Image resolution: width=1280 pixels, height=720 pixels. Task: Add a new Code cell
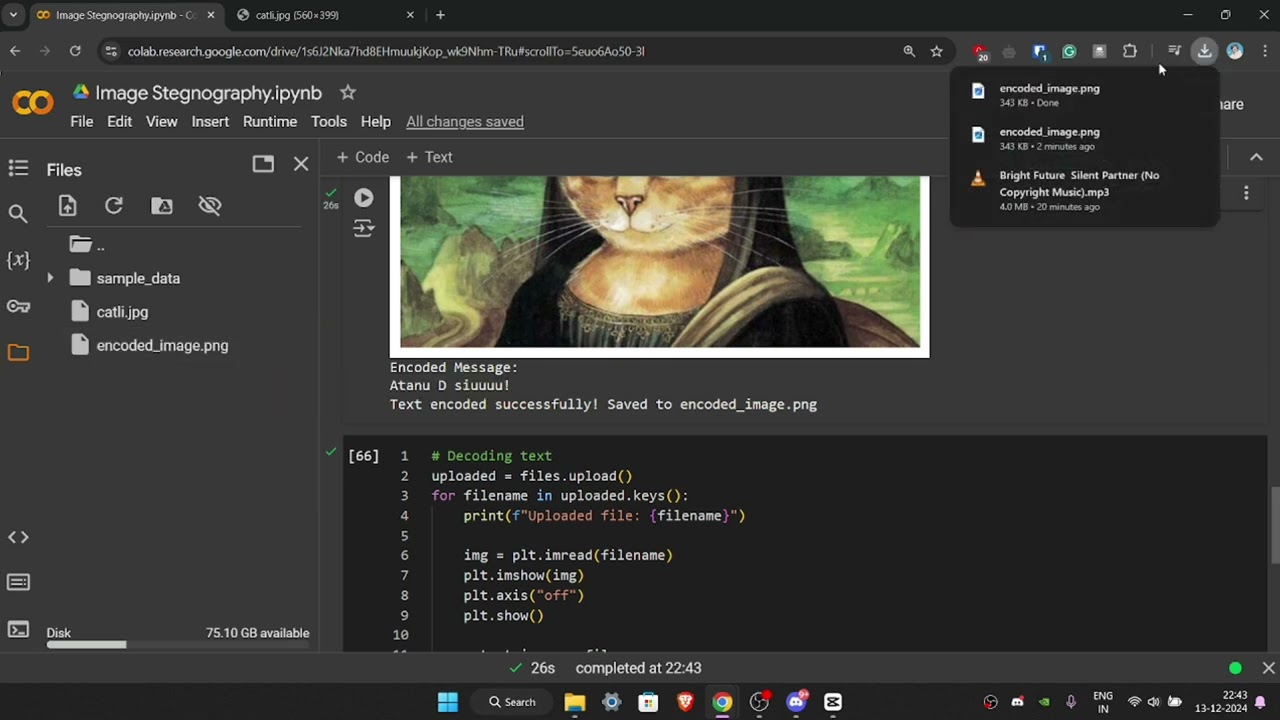(362, 157)
